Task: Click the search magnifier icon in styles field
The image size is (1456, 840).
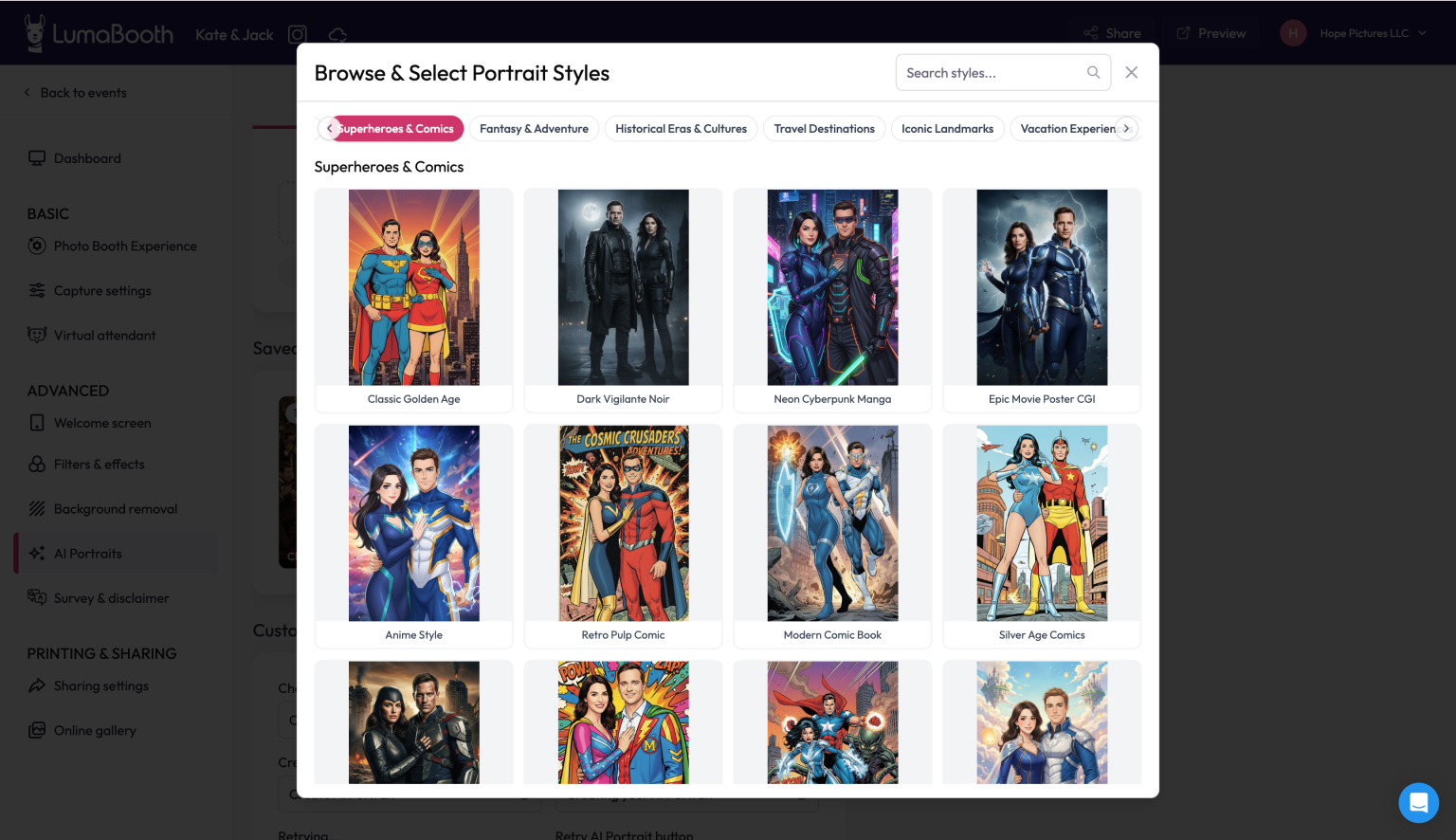Action: (1093, 72)
